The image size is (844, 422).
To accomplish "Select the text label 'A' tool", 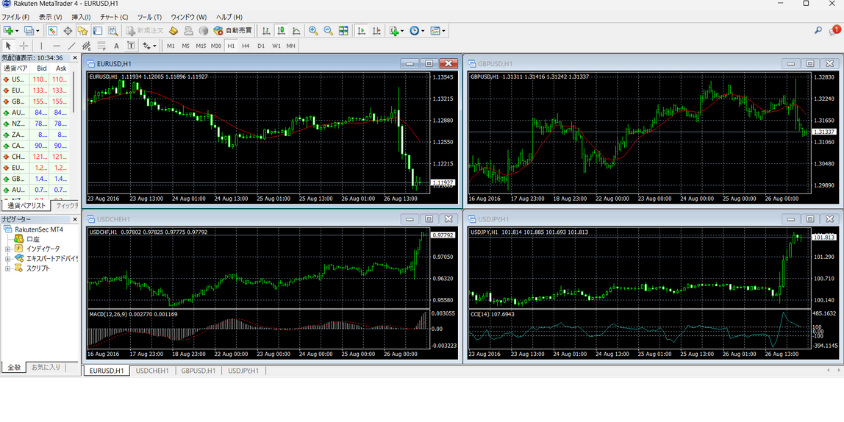I will [116, 46].
